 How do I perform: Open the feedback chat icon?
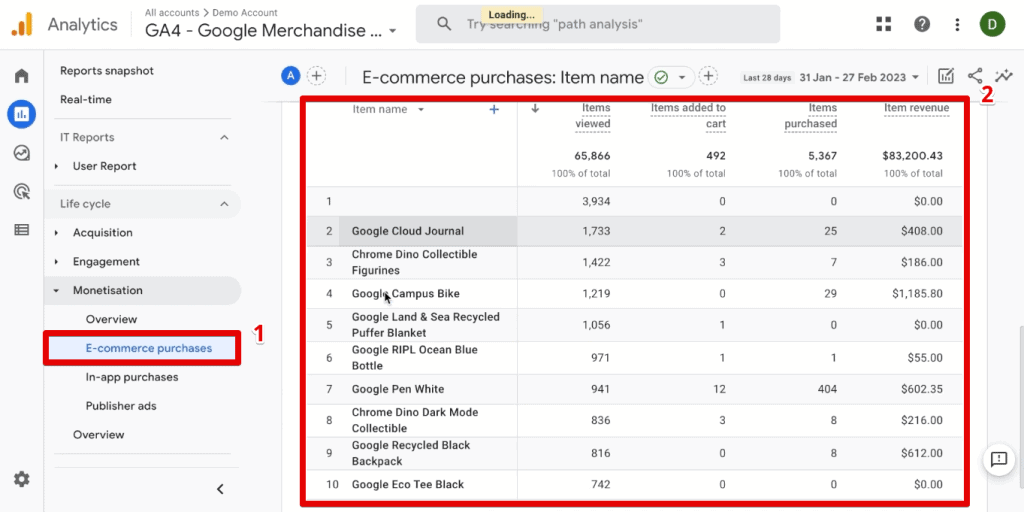[999, 459]
